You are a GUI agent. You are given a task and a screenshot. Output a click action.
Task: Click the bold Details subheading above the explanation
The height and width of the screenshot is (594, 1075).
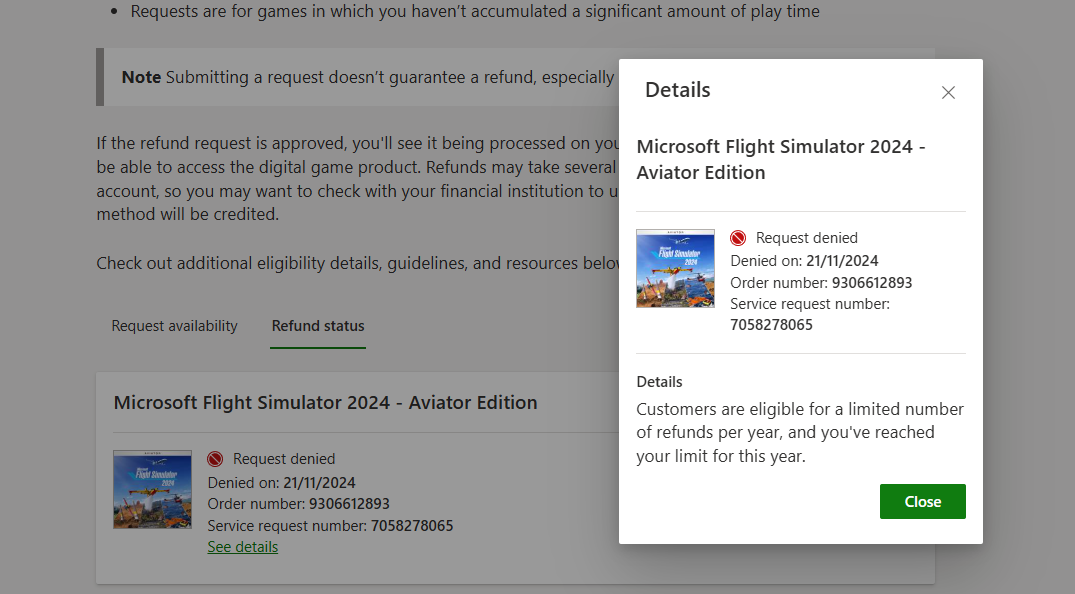coord(660,381)
